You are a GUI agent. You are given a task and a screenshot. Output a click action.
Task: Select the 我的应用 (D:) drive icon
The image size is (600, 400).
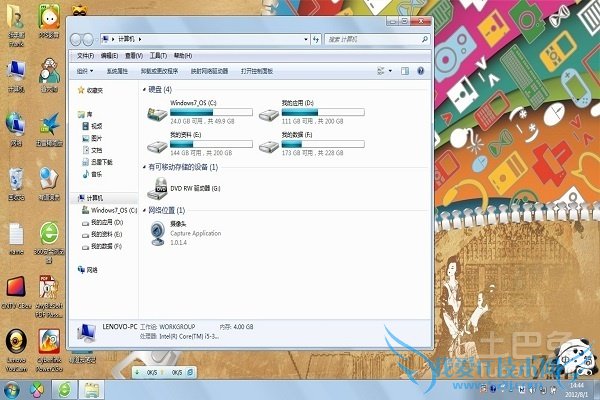click(269, 114)
